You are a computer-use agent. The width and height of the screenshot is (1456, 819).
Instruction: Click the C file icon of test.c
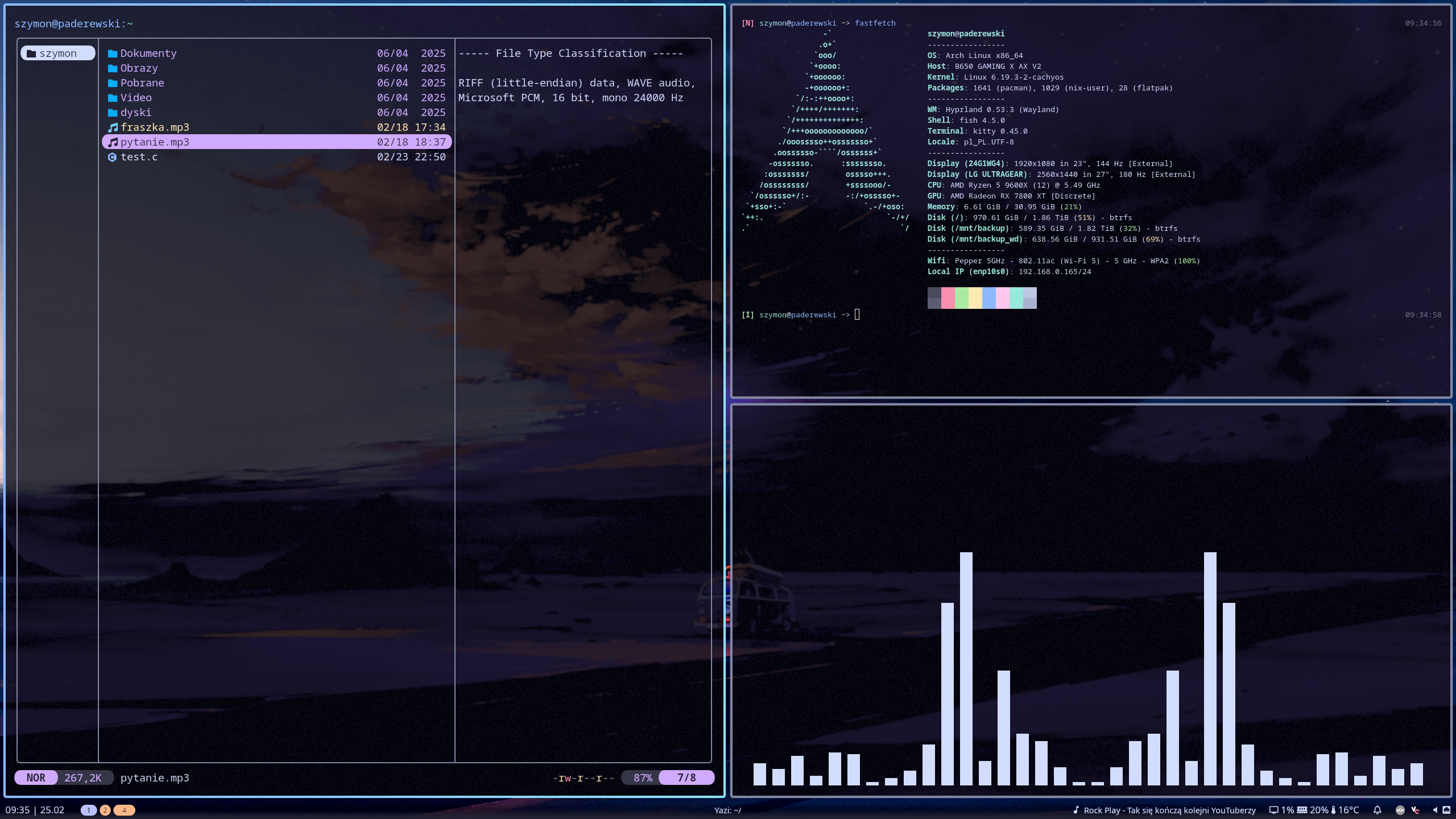pyautogui.click(x=113, y=157)
